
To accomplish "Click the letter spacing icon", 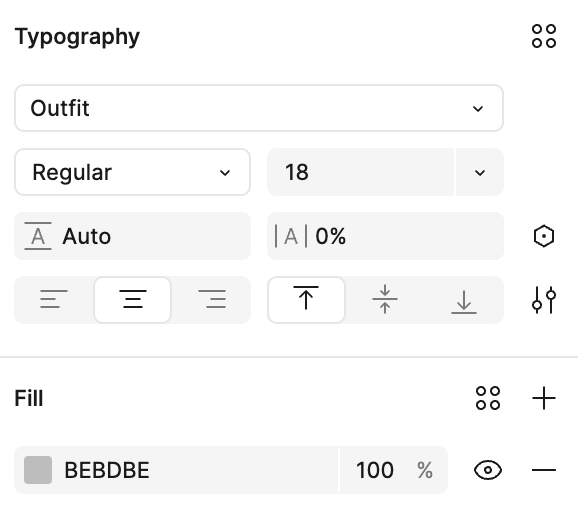I will coord(291,236).
